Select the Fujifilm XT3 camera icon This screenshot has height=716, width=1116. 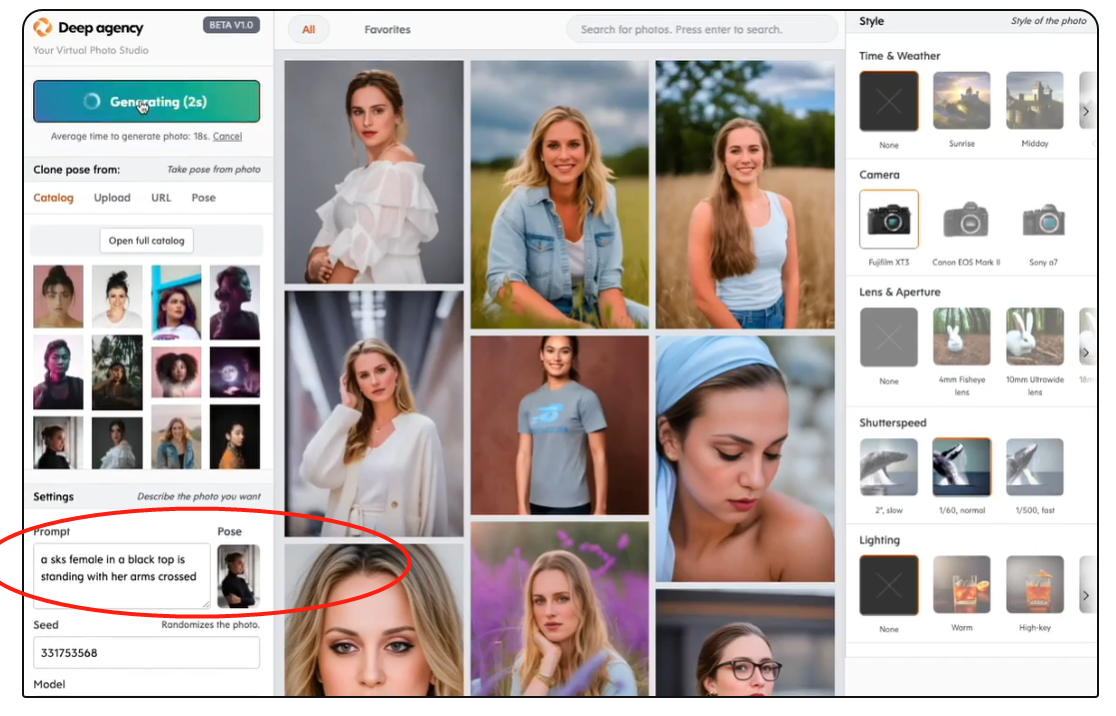click(888, 219)
